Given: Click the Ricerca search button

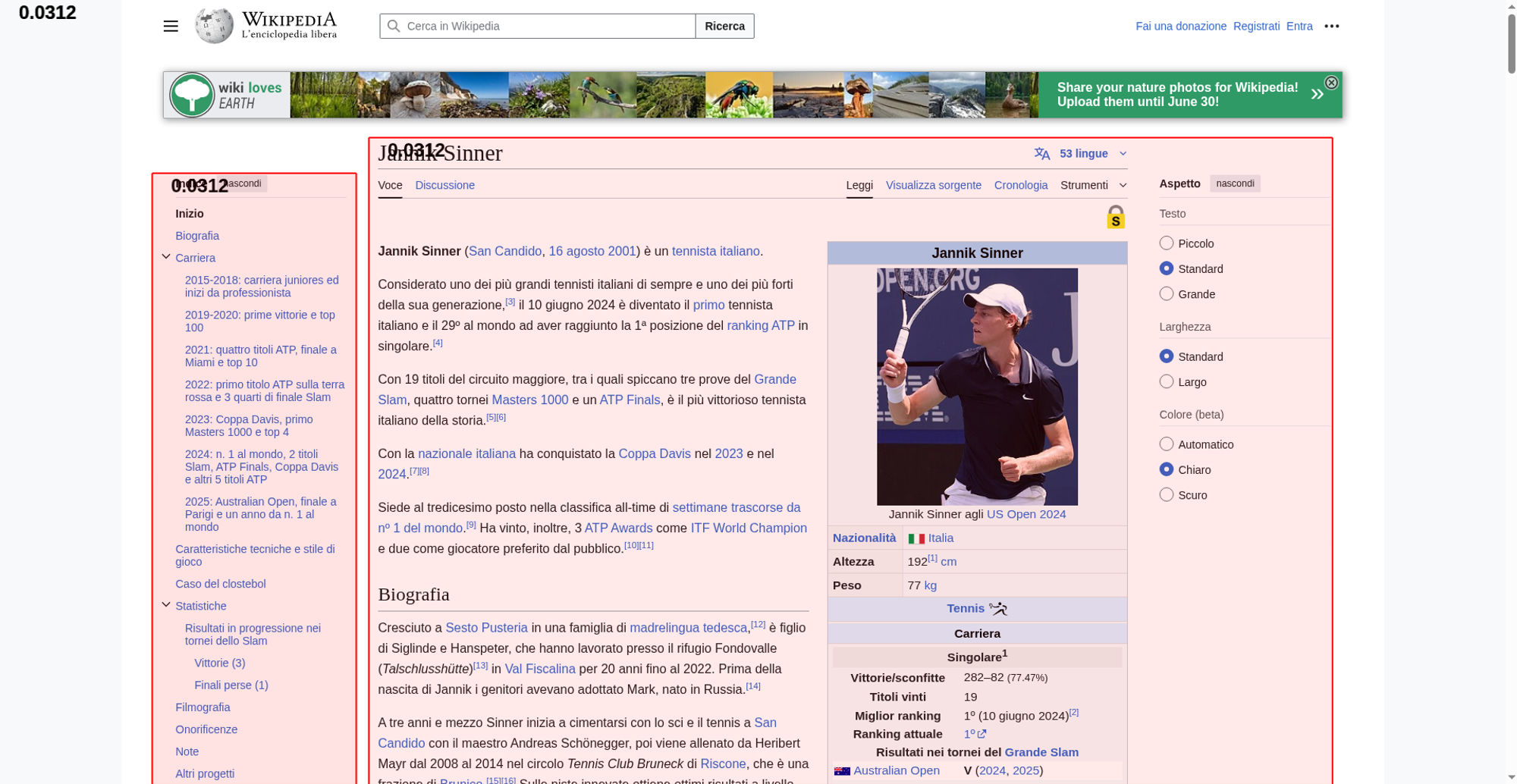Looking at the screenshot, I should click(x=724, y=26).
